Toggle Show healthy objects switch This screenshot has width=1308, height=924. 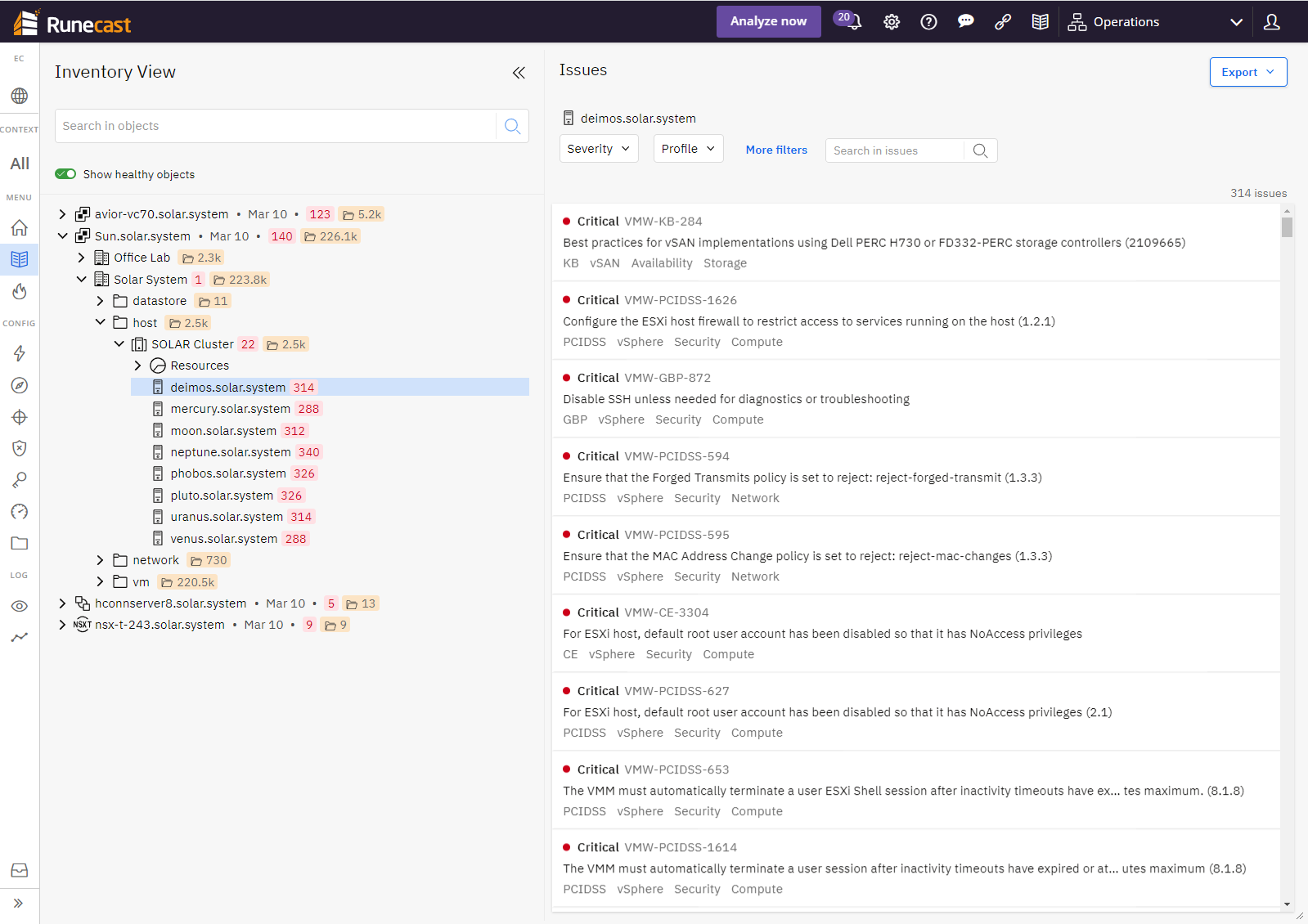point(65,174)
